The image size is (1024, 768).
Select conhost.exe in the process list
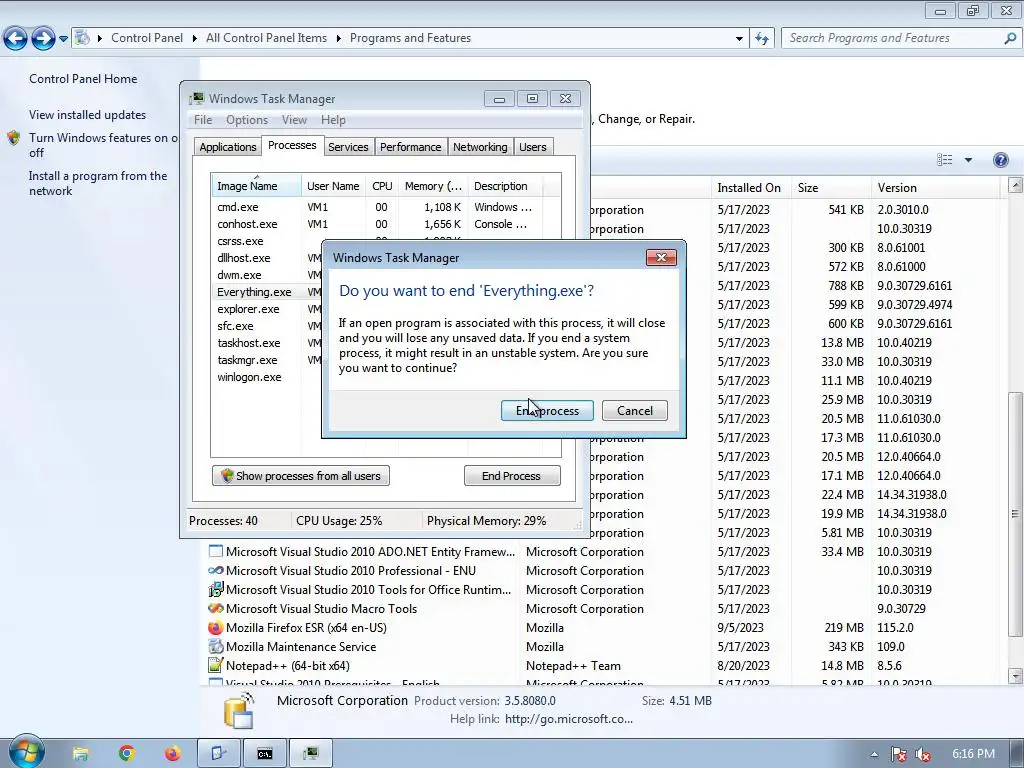tap(247, 224)
